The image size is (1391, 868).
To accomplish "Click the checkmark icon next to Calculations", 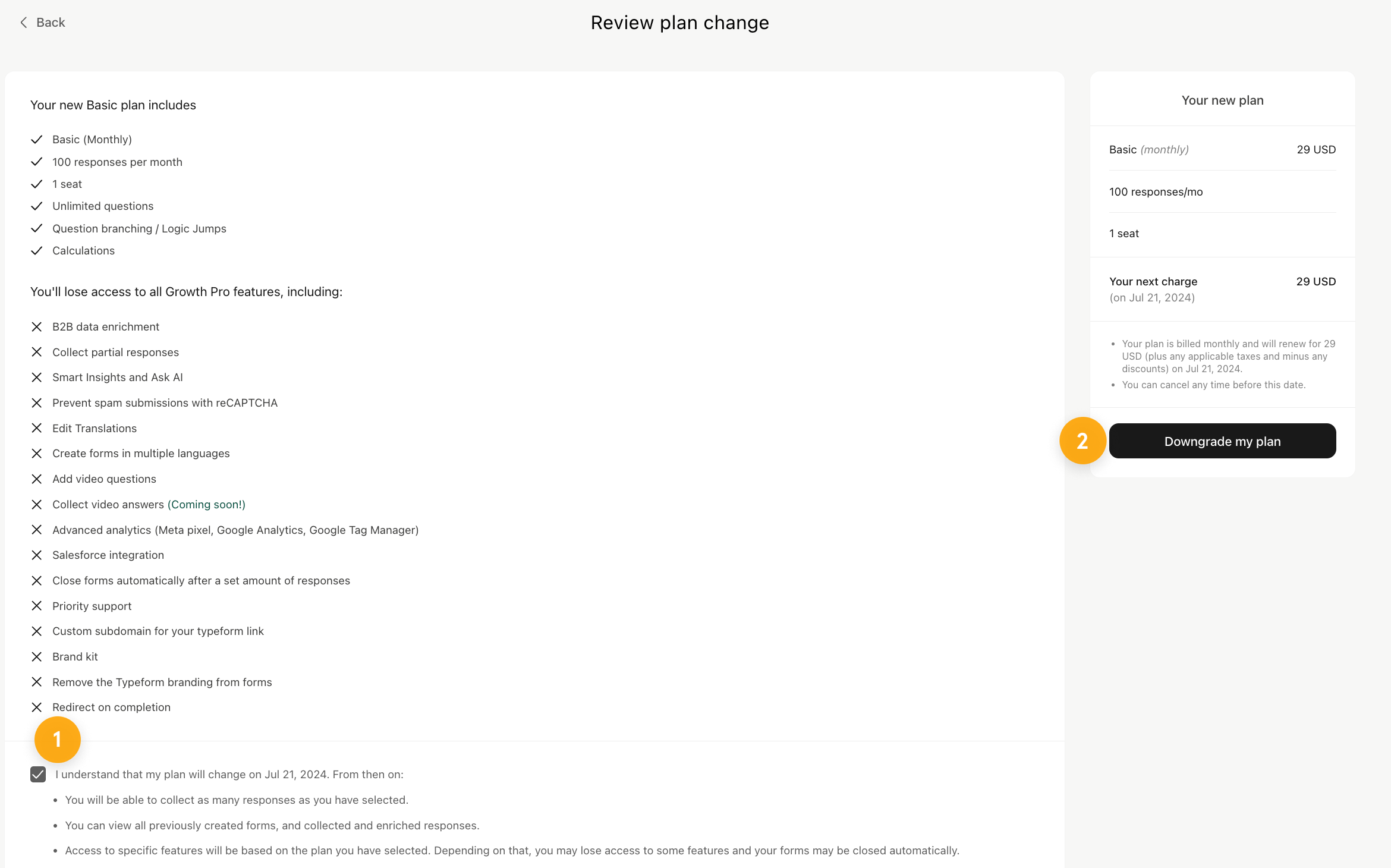I will point(37,251).
